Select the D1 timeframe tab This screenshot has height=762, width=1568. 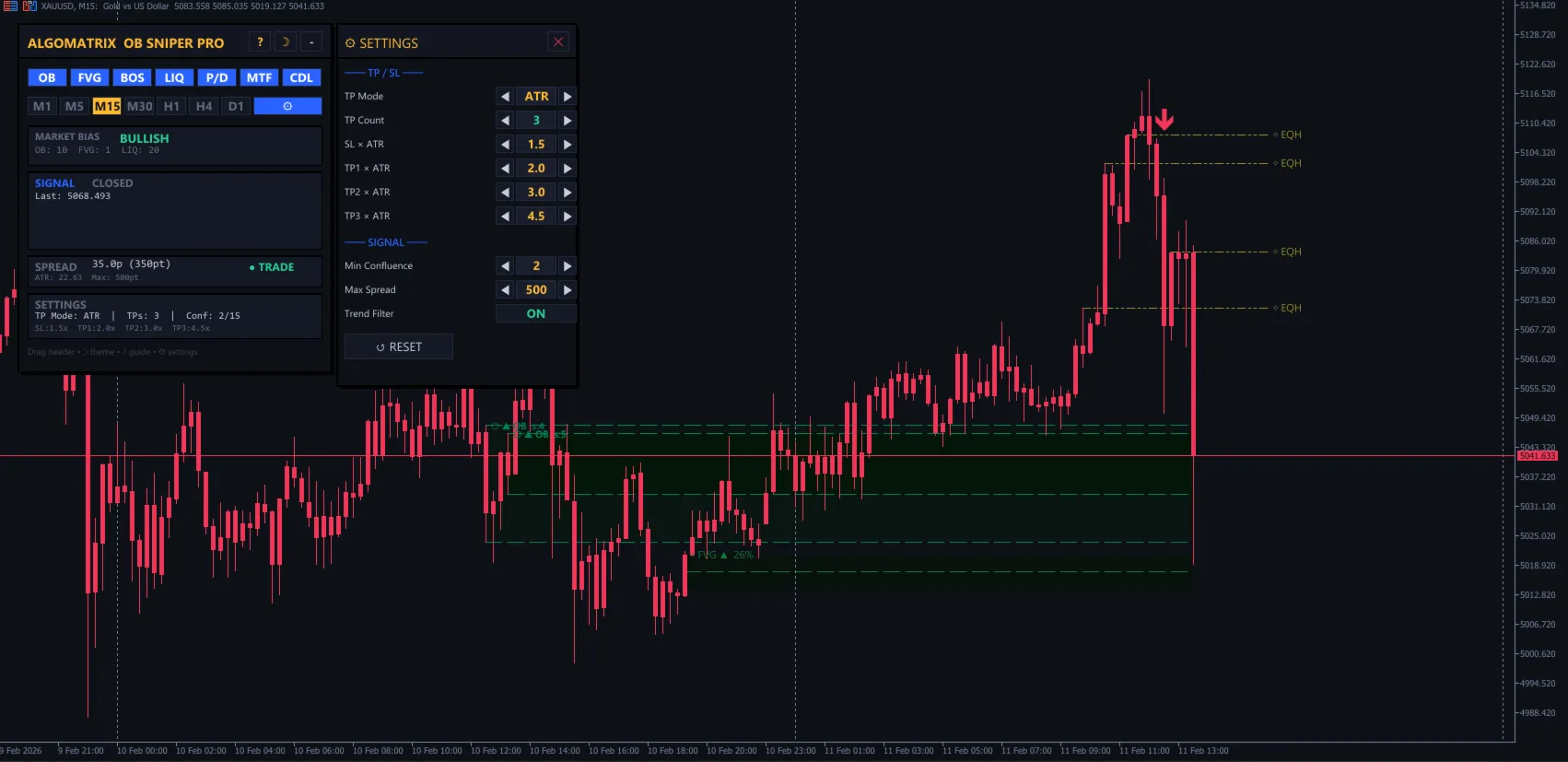236,106
